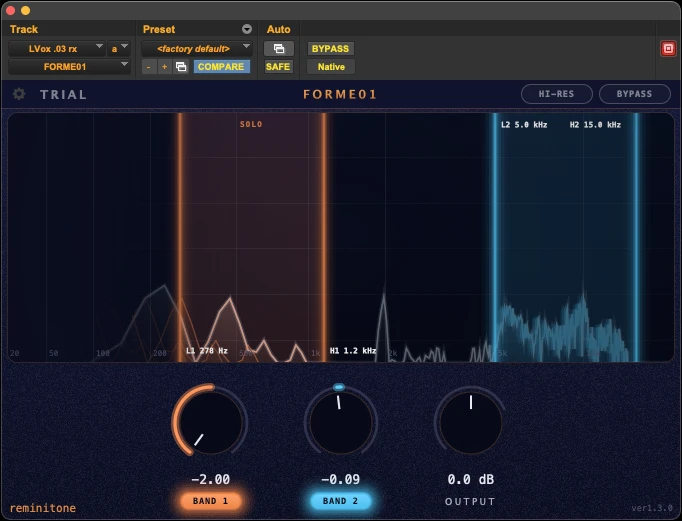Click the reminitone logo text
The width and height of the screenshot is (682, 521).
pos(43,508)
